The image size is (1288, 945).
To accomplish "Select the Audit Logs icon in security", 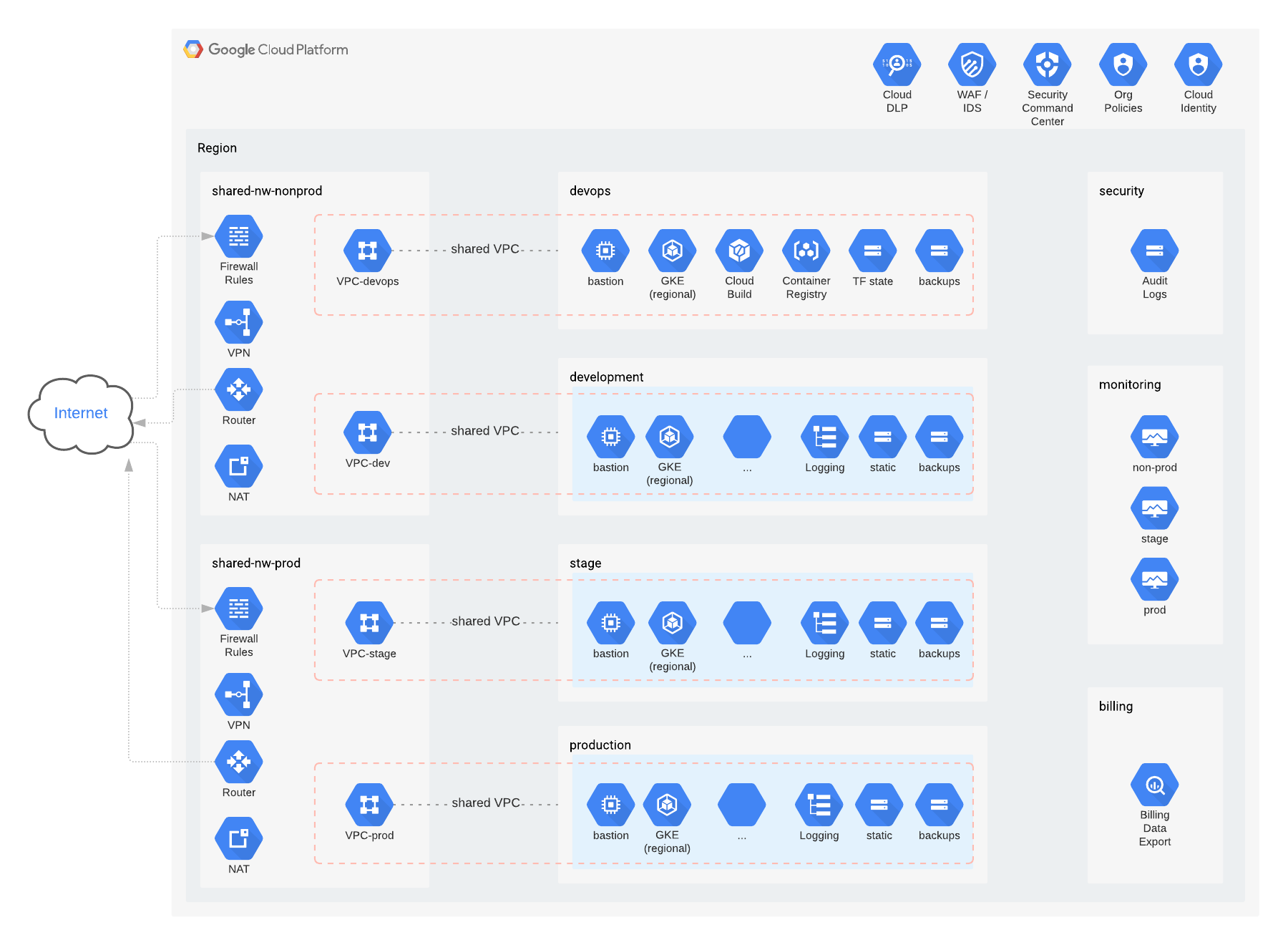I will 1154,251.
